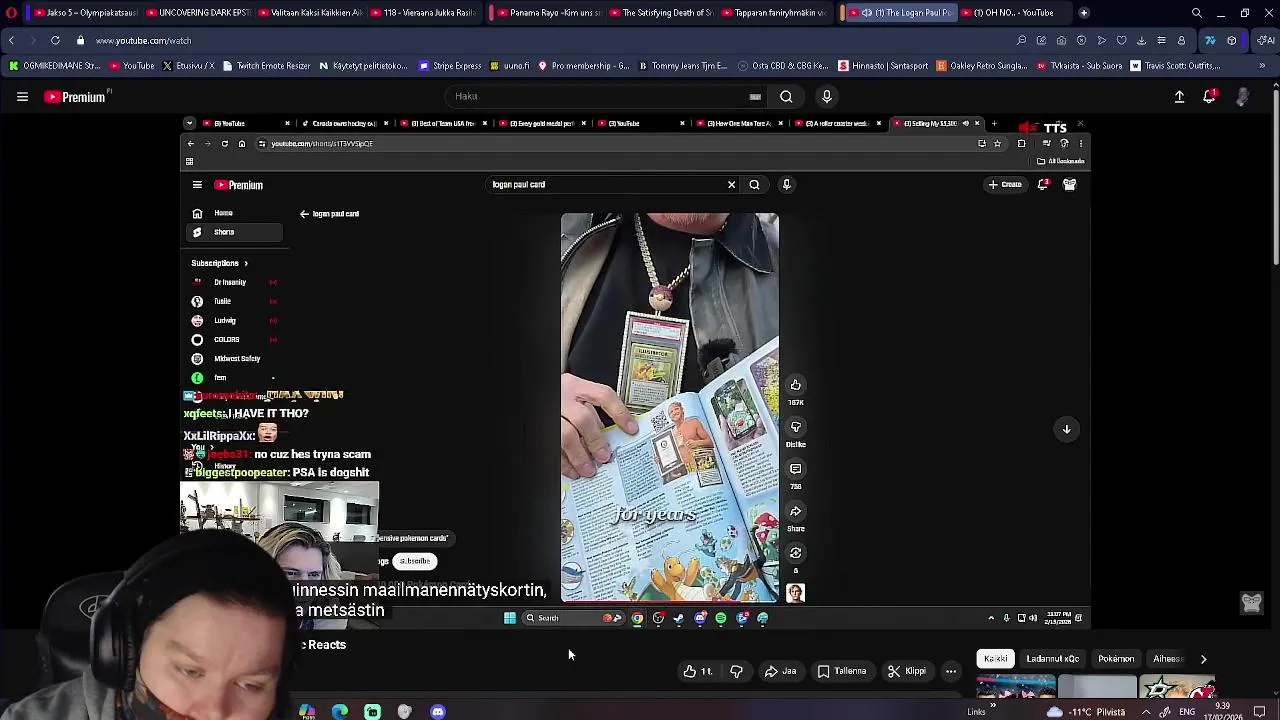Click the Jaa share button

coord(780,671)
